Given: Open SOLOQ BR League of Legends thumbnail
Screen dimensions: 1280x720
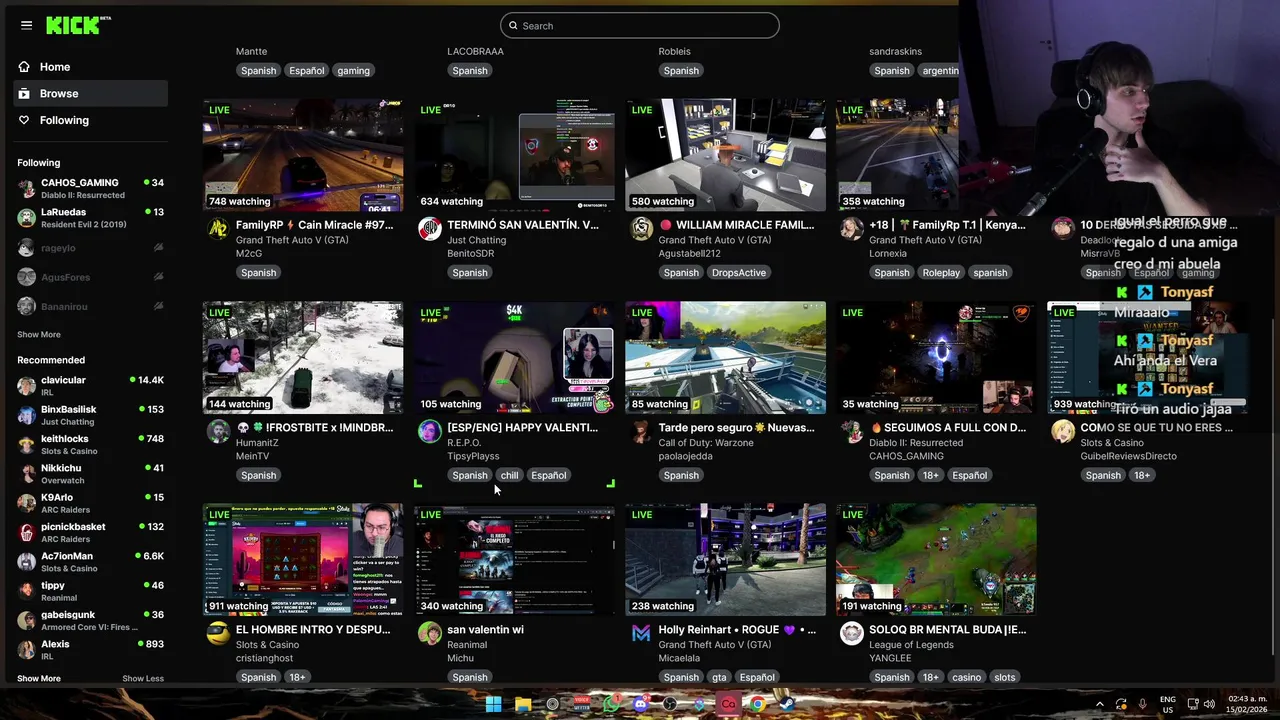Looking at the screenshot, I should (936, 559).
